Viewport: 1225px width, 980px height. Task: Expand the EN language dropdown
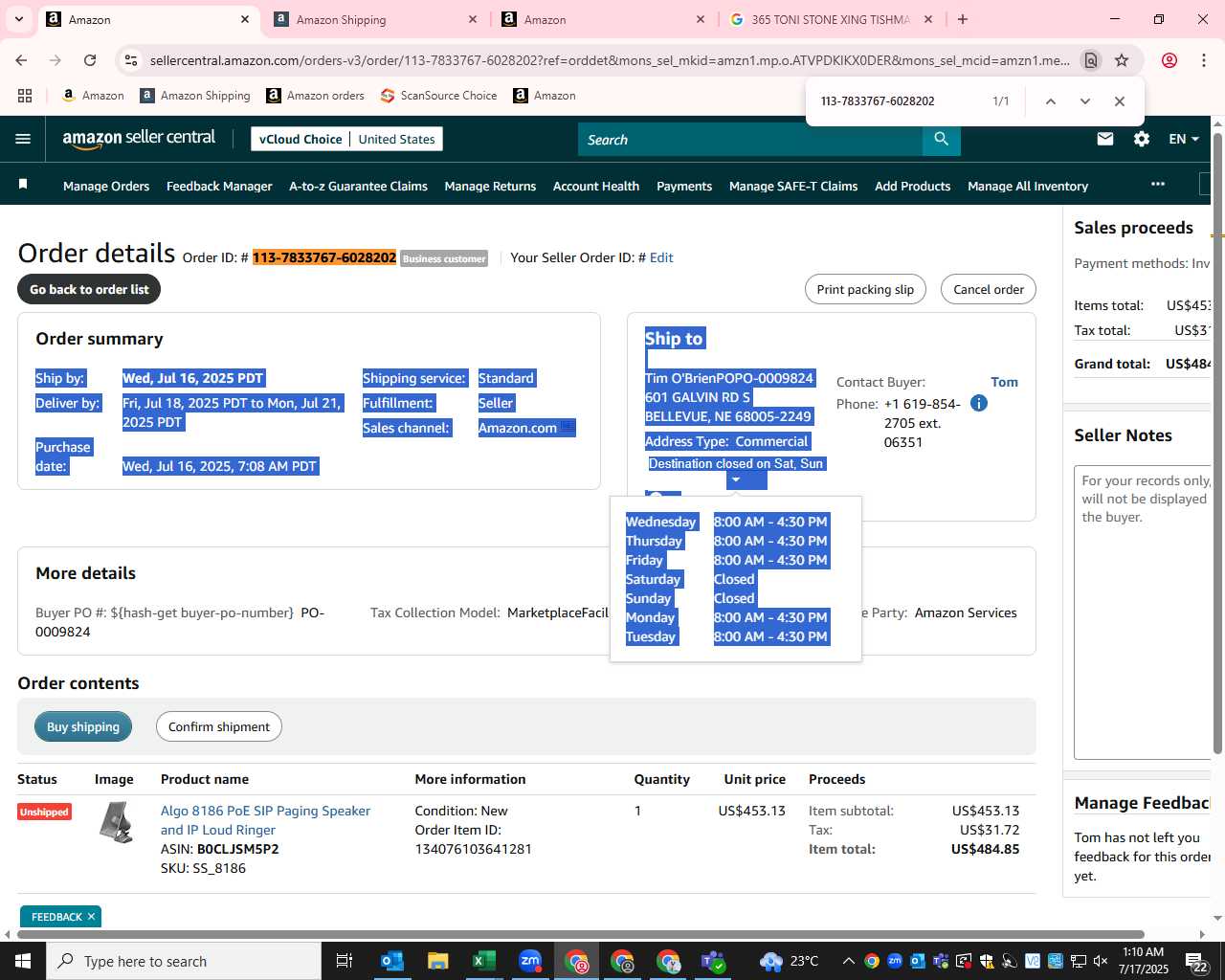[1184, 139]
